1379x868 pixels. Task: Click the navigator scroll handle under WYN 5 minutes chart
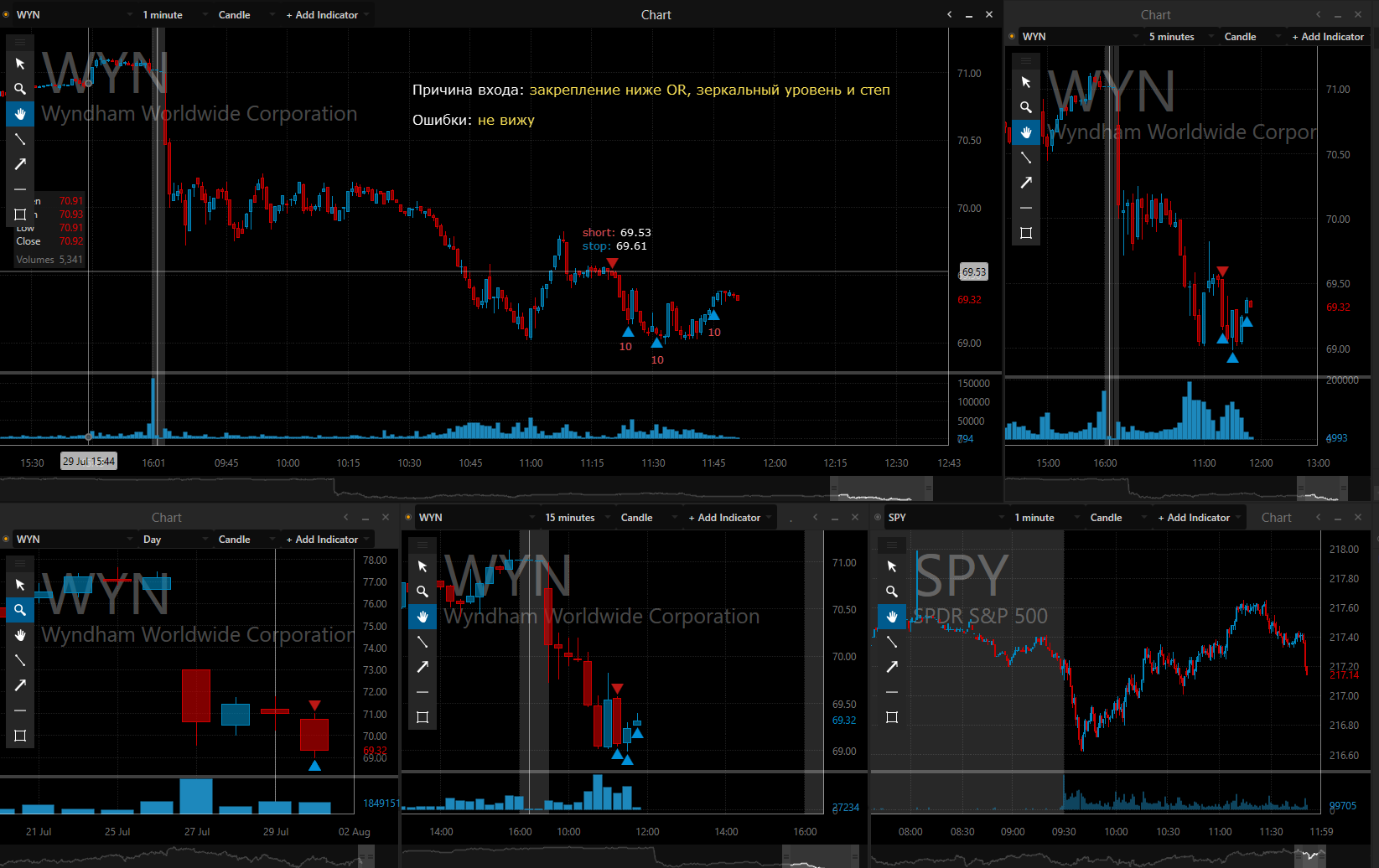pyautogui.click(x=1322, y=488)
